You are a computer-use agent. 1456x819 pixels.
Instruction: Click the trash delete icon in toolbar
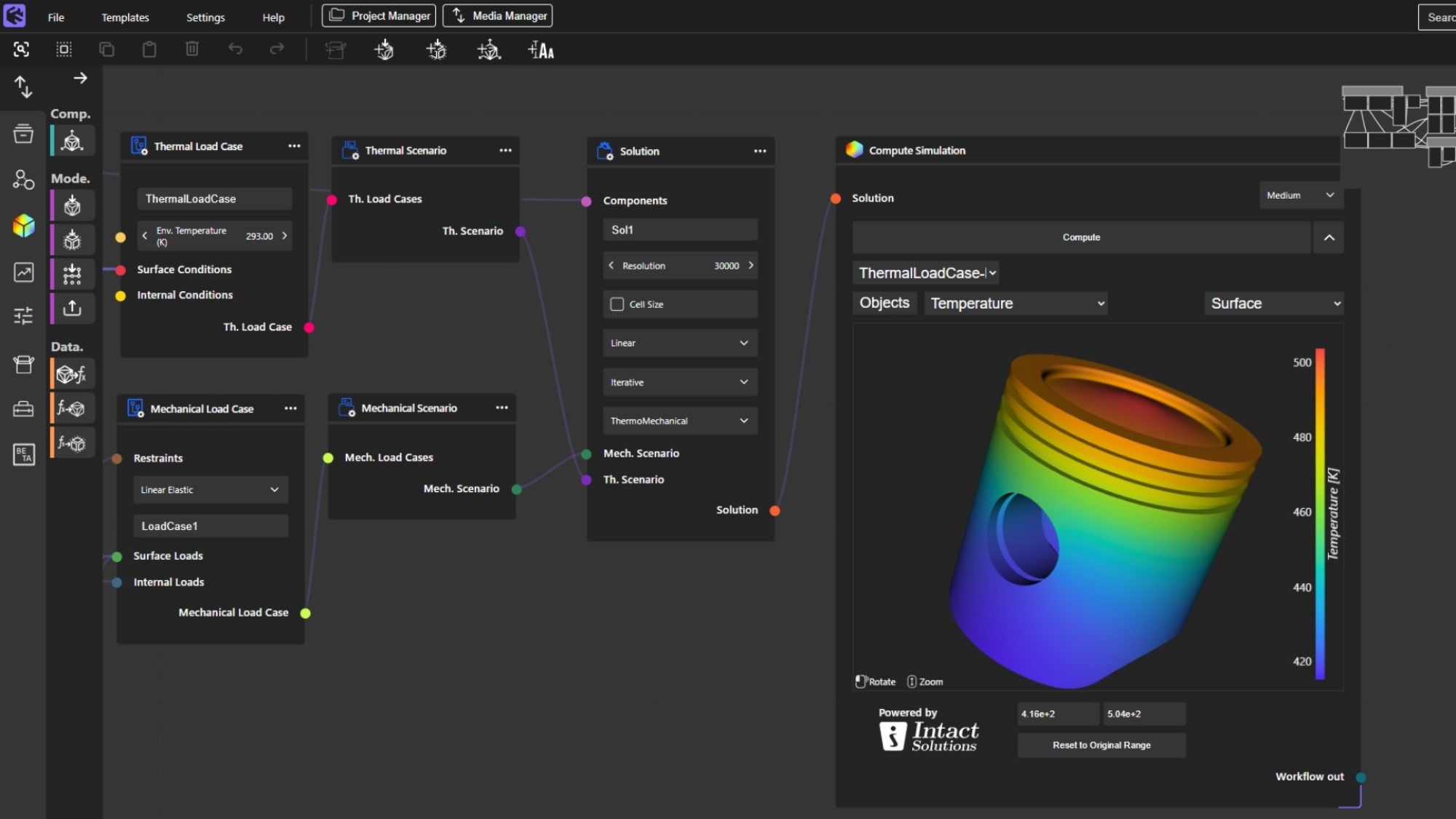pyautogui.click(x=191, y=50)
